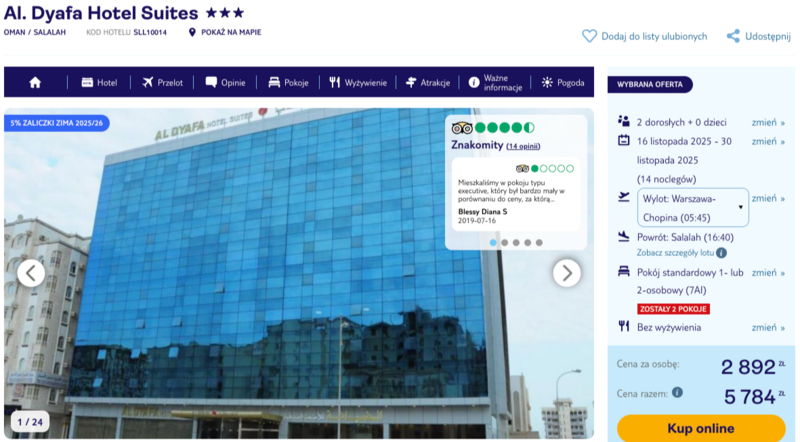800x442 pixels.
Task: Select the fourth review carousel dot
Action: [528, 242]
